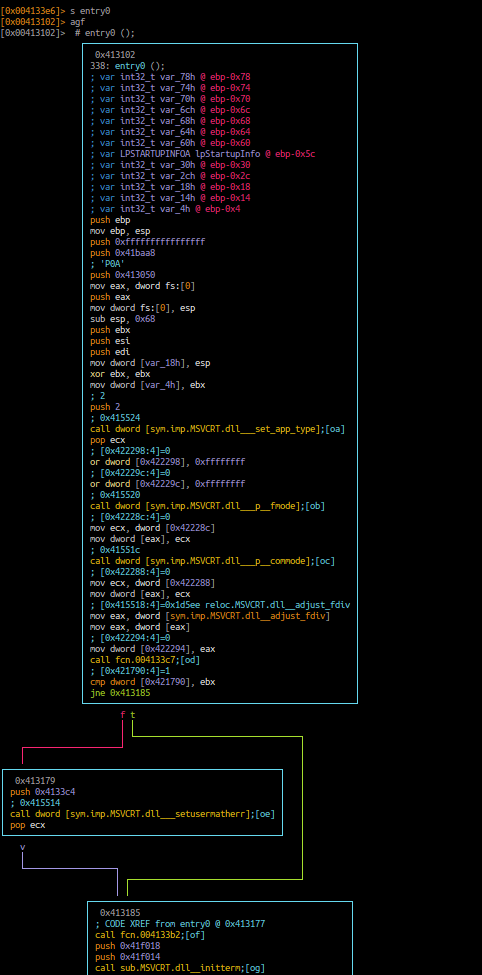Click the '; 0x41551c' comment
Image resolution: width=482 pixels, height=975 pixels.
pos(115,550)
